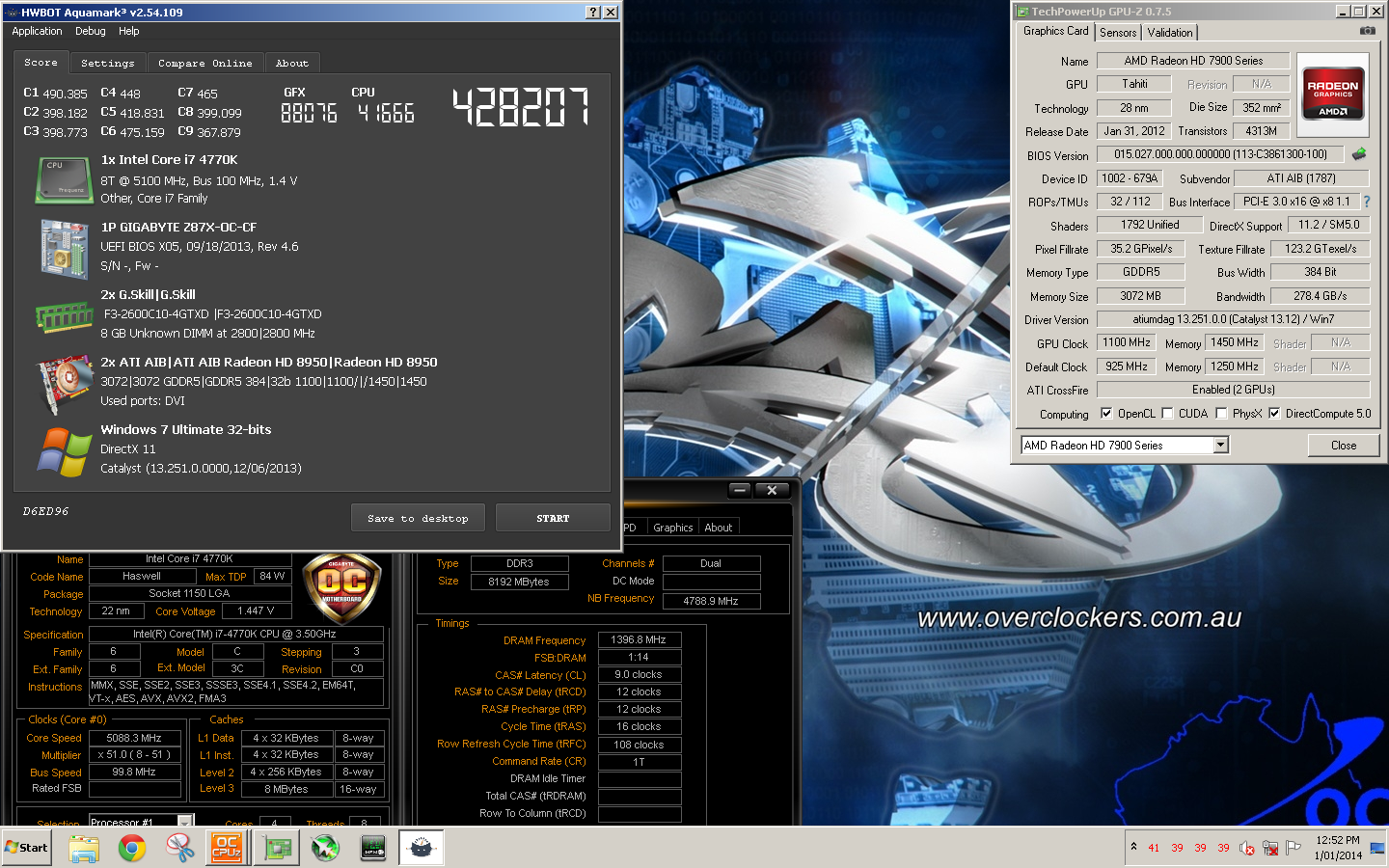
Task: Open the Snipping Tool from the taskbar
Action: coord(179,848)
